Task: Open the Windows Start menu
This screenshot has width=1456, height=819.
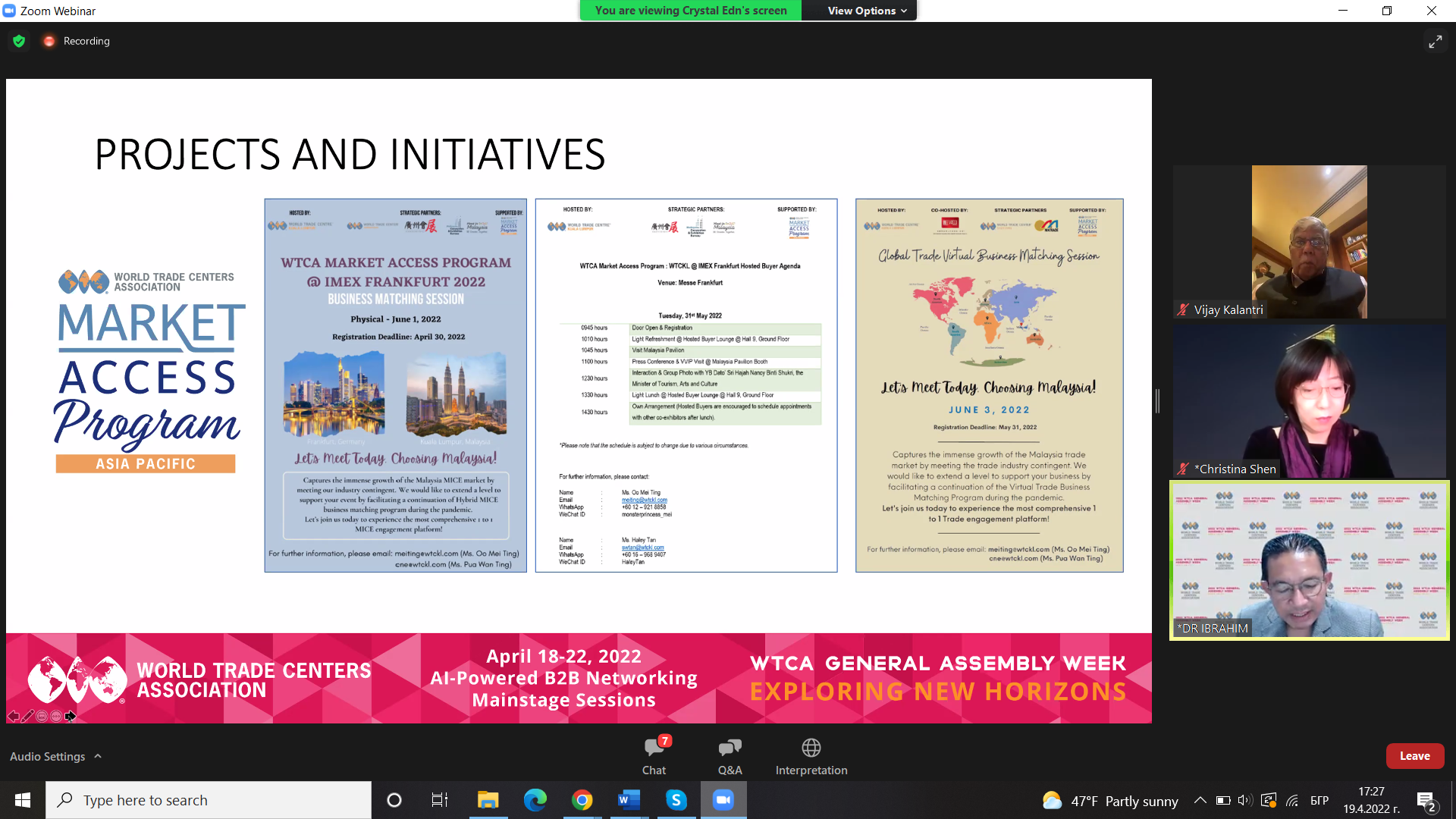Action: pyautogui.click(x=23, y=800)
